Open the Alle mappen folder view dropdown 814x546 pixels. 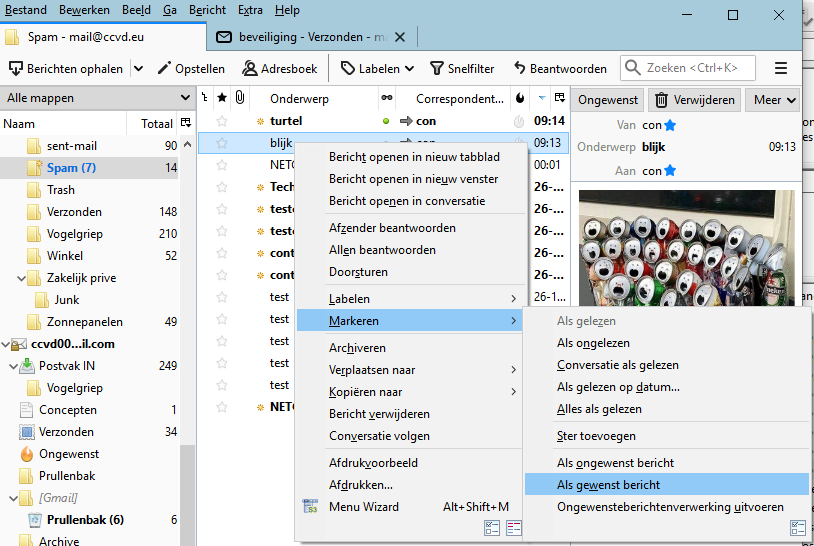[185, 98]
